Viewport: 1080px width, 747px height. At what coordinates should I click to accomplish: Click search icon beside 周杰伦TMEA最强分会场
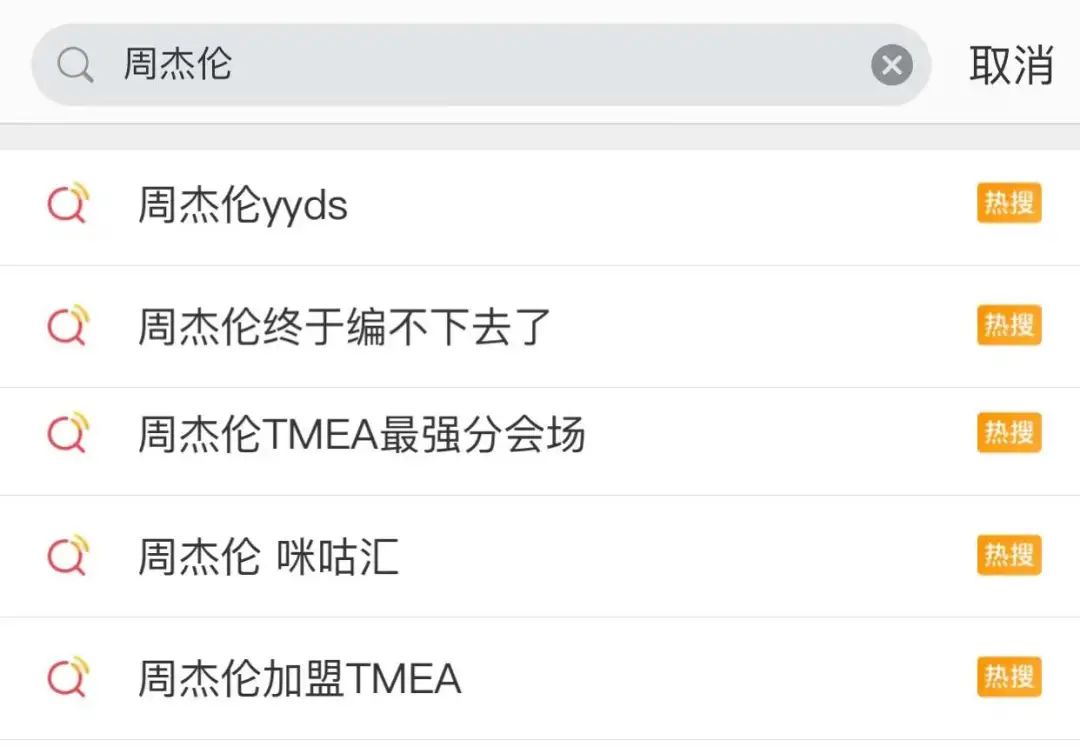[68, 434]
